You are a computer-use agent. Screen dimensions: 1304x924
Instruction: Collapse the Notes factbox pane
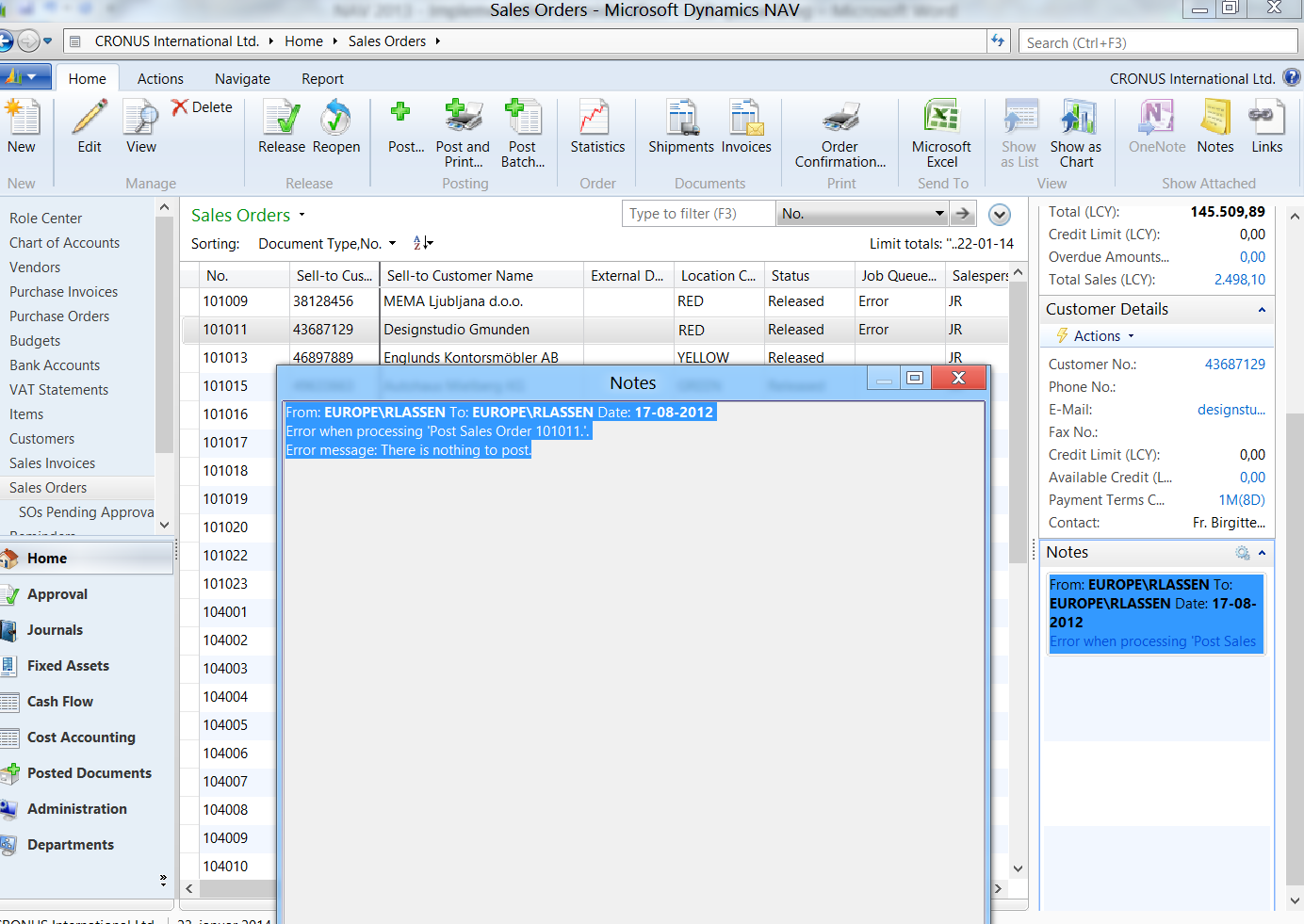coord(1262,553)
